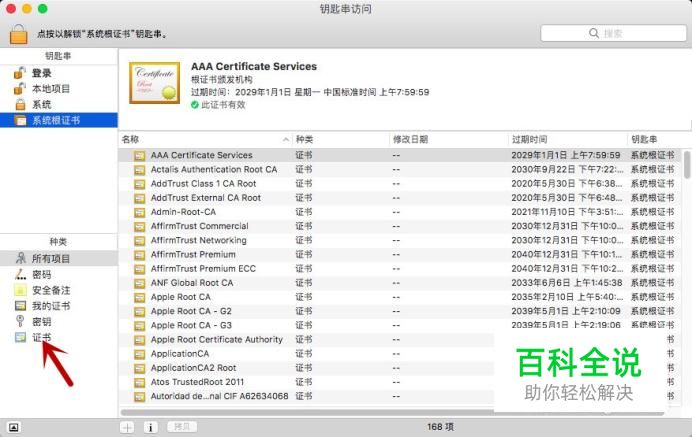This screenshot has height=437, width=692.
Task: Click the text 'ANF Global Root CA'
Action: click(x=192, y=283)
